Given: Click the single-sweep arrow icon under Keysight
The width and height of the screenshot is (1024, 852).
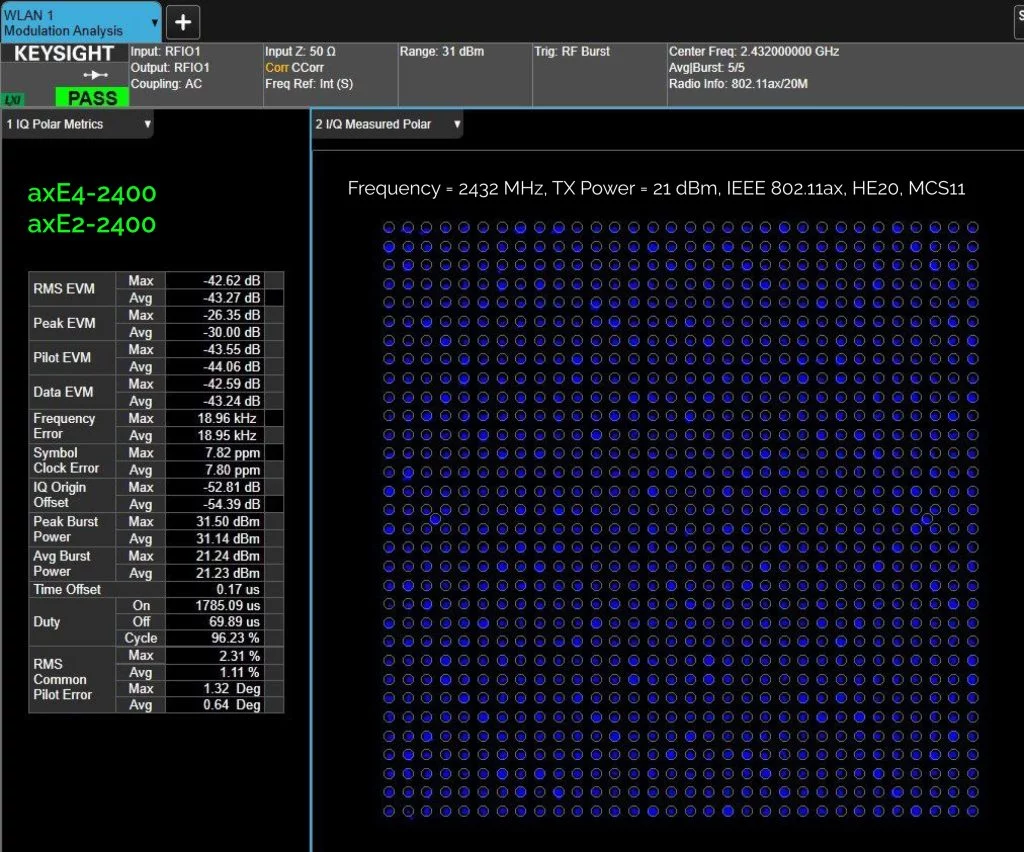Looking at the screenshot, I should [95, 74].
